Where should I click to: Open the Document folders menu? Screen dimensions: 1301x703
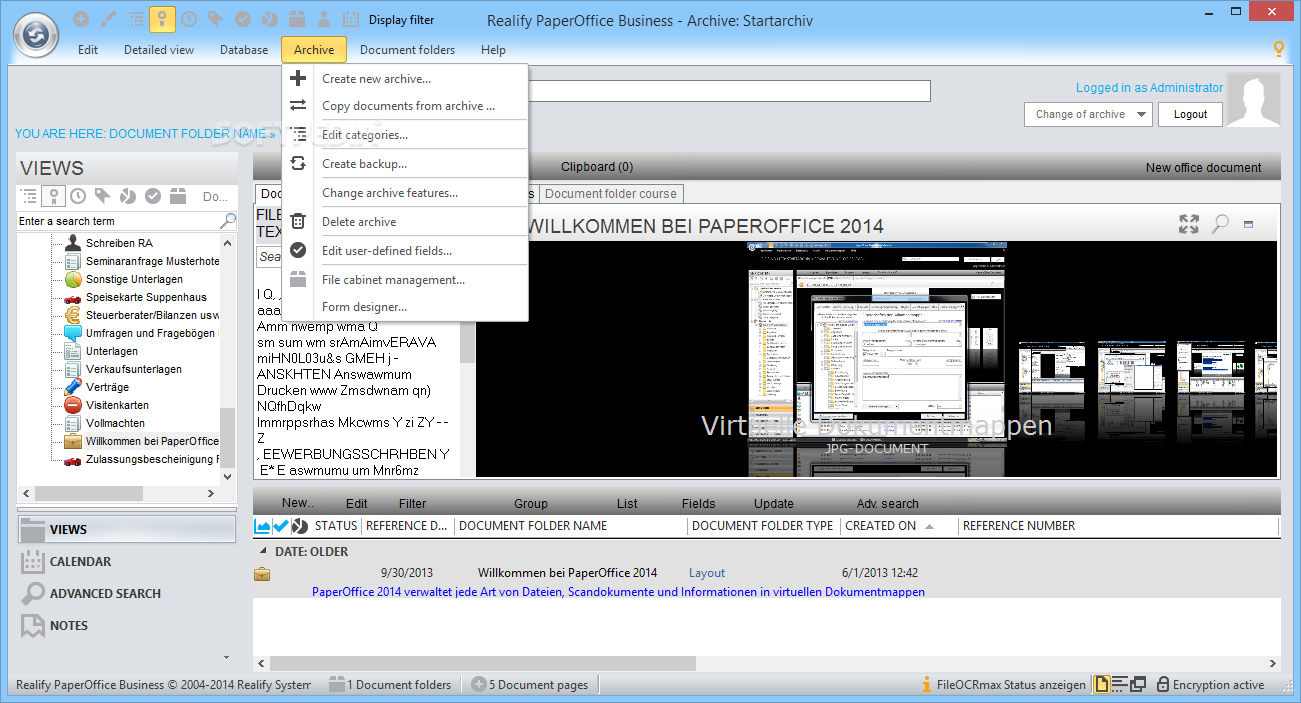coord(407,50)
